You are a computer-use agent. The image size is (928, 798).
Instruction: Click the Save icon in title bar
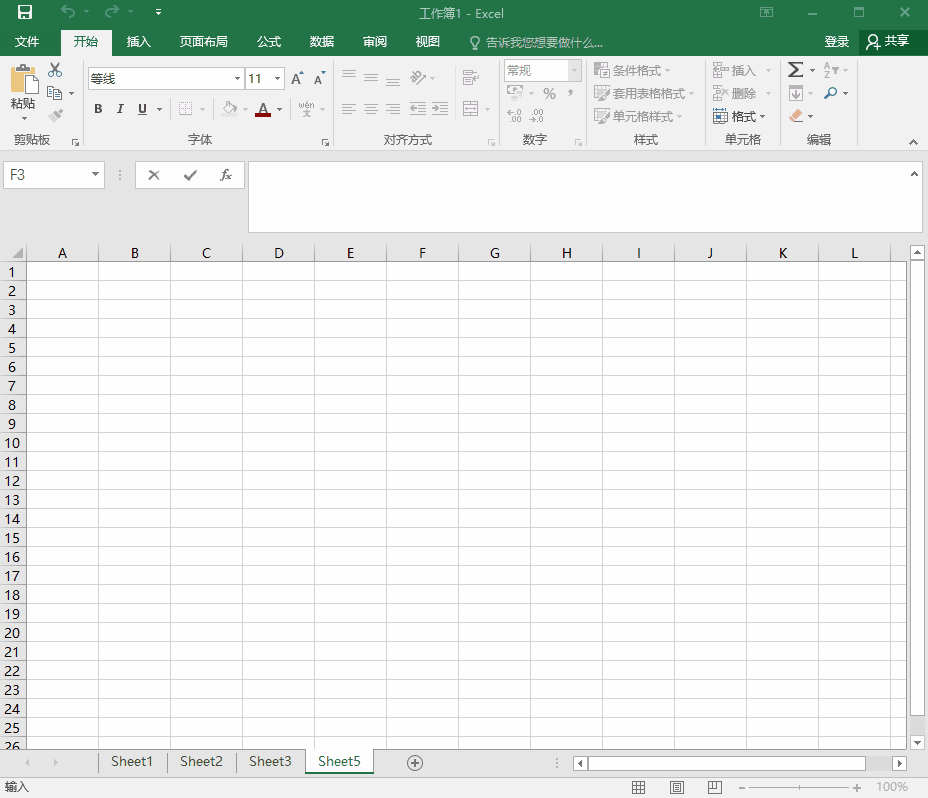[x=25, y=12]
